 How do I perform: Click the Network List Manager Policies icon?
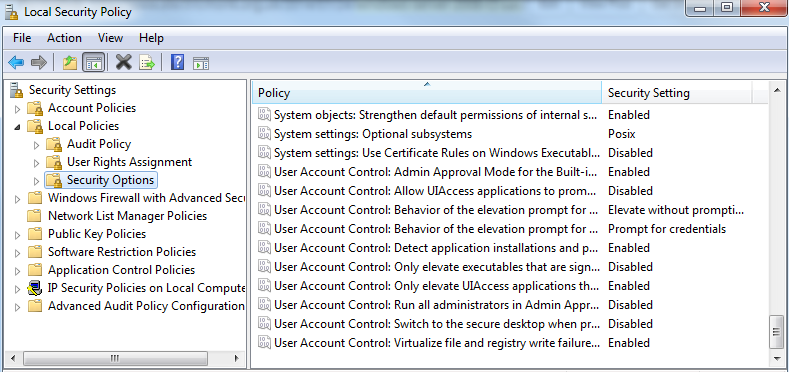point(35,216)
